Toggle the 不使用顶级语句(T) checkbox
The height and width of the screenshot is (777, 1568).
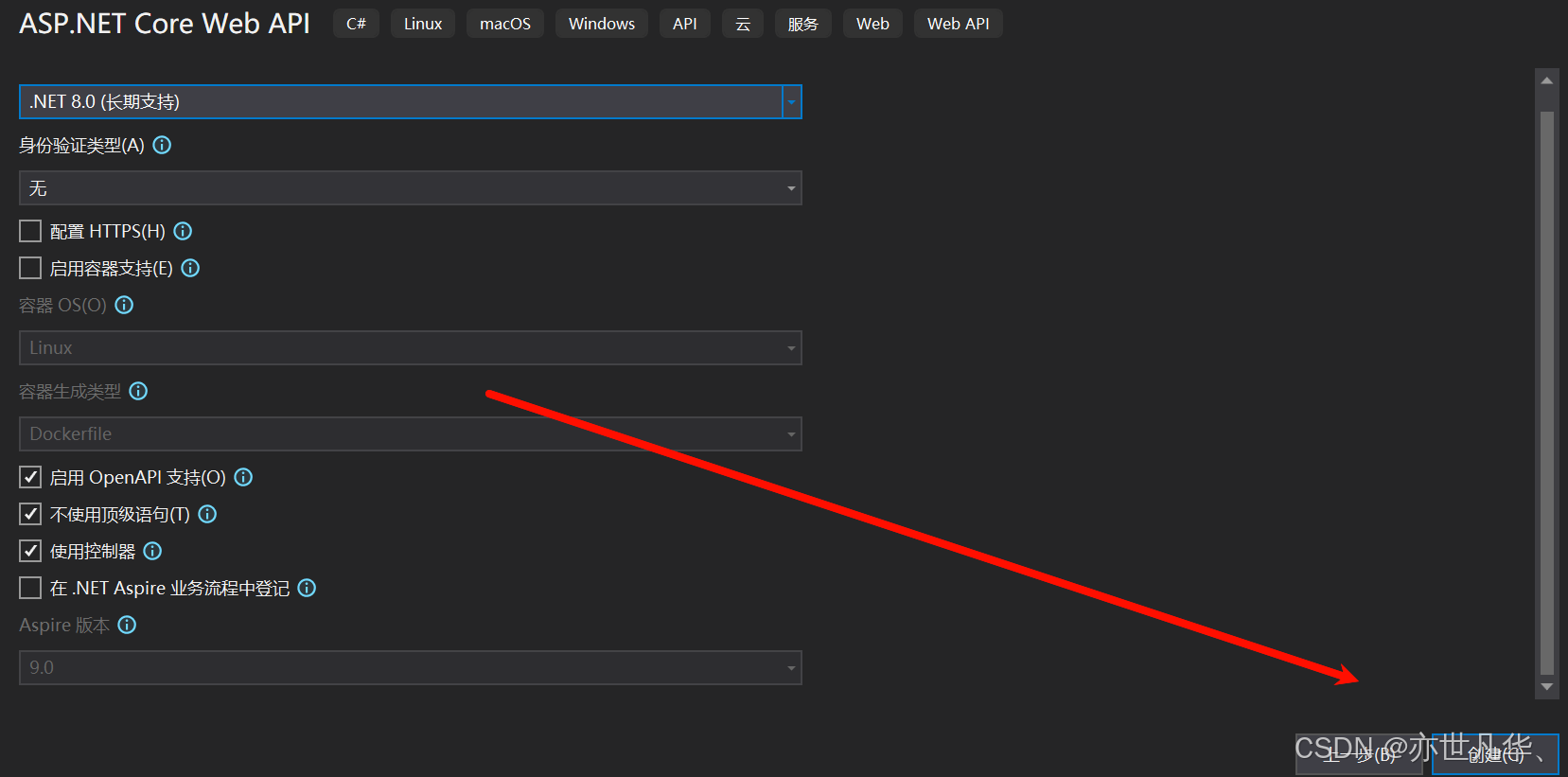(x=30, y=514)
